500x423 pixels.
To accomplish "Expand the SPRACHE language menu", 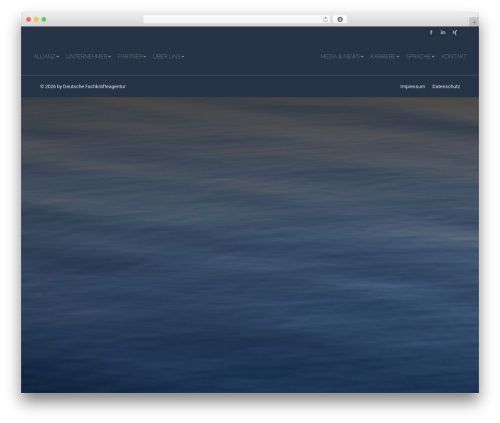I will coord(420,57).
